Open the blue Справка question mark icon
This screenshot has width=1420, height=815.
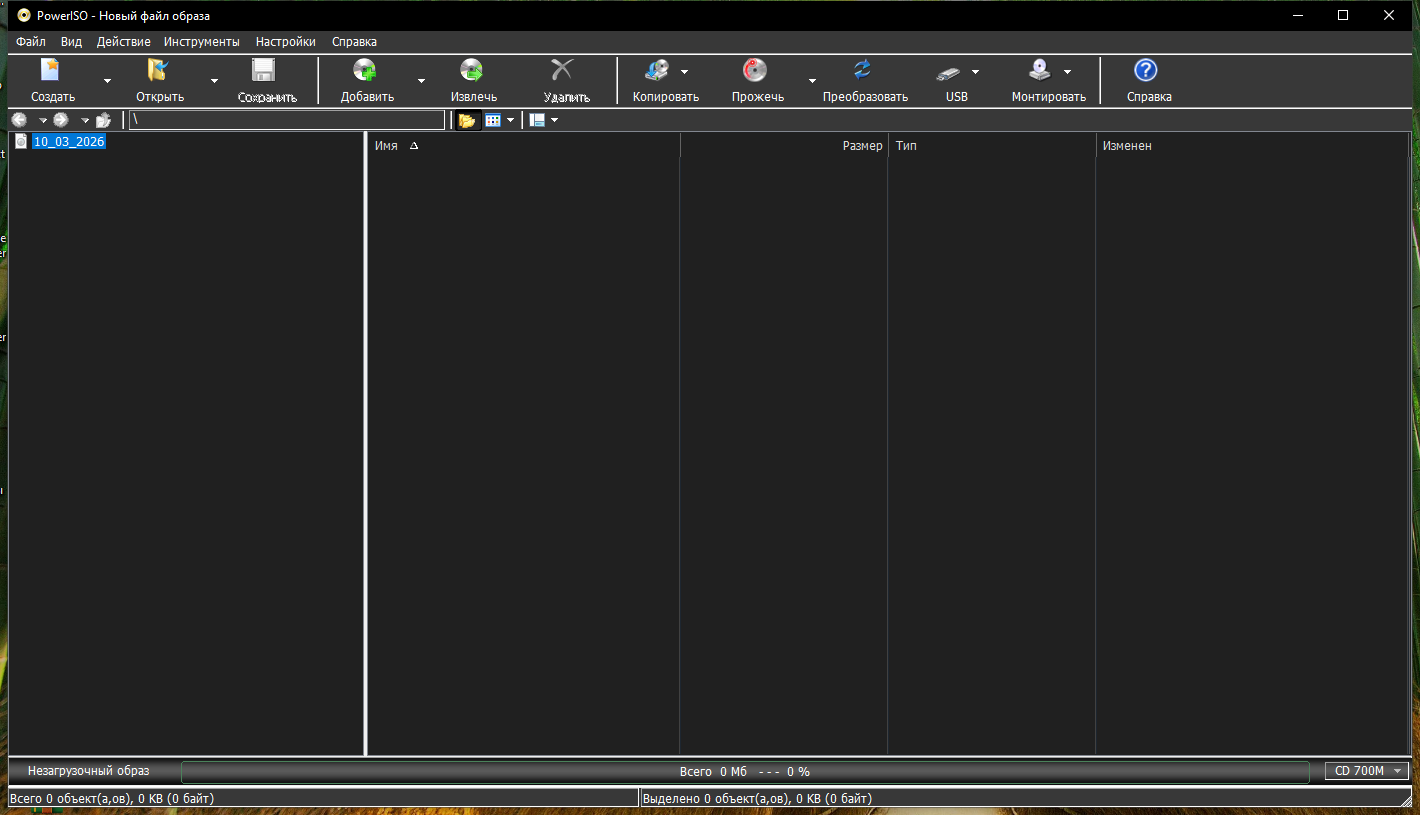[1146, 71]
